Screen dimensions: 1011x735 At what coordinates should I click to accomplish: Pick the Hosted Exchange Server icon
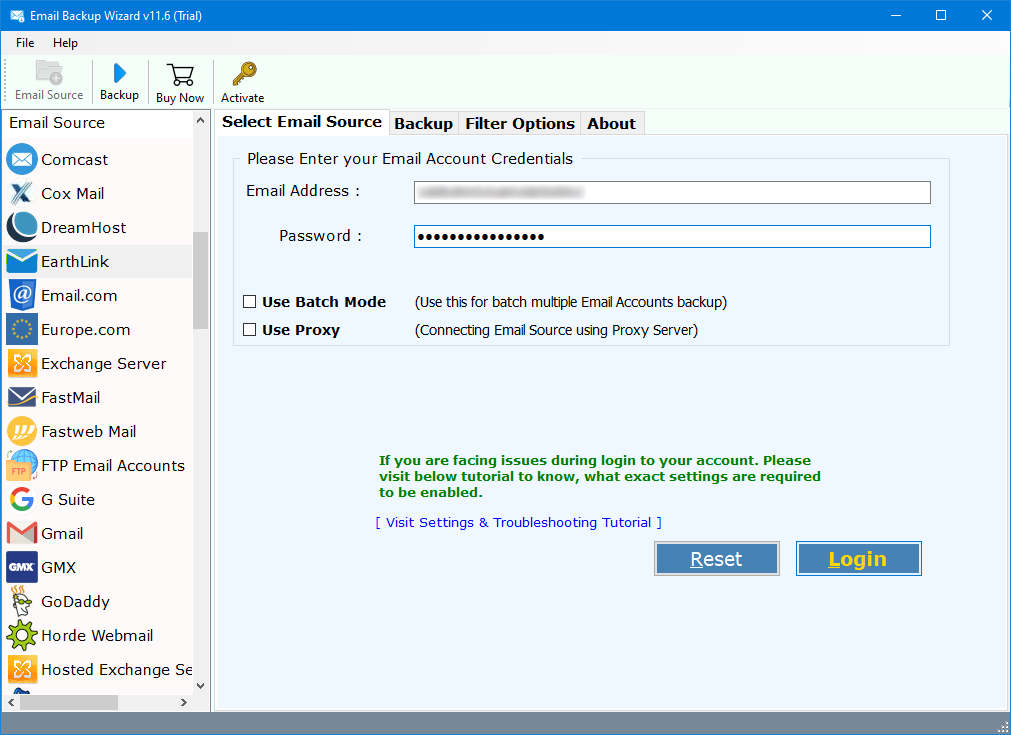click(22, 669)
